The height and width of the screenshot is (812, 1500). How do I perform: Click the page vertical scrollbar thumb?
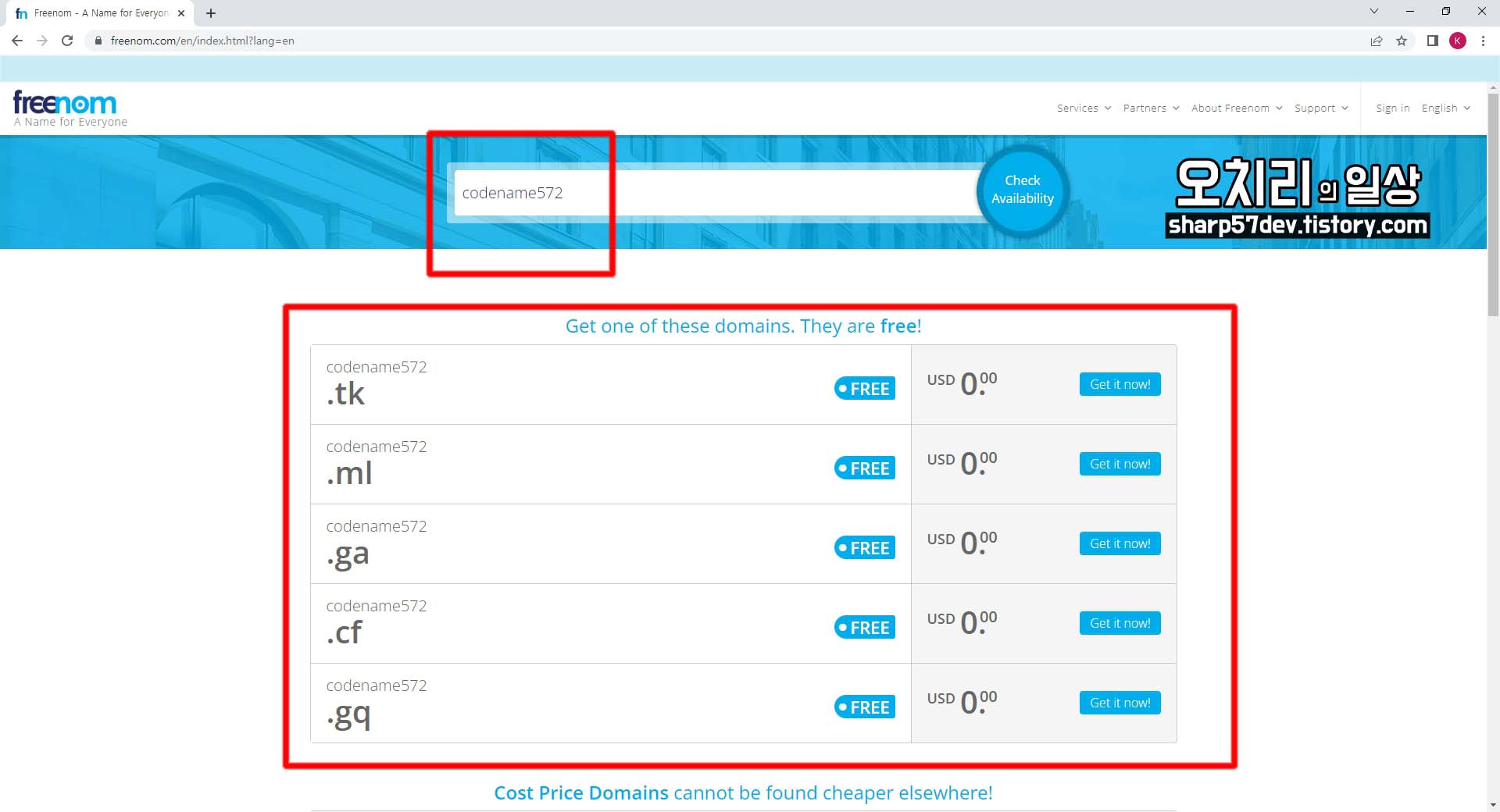pyautogui.click(x=1493, y=205)
